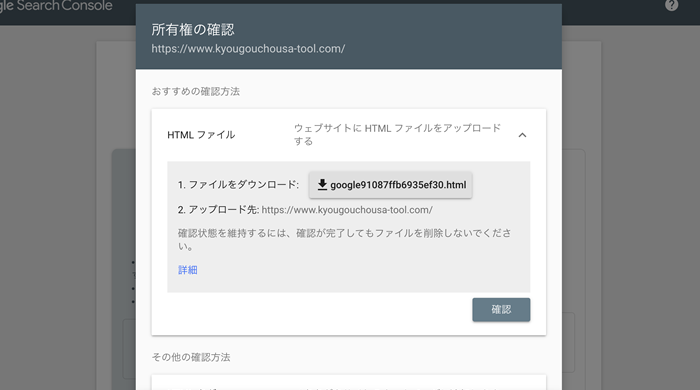Click the その他の確認方法 section label
The width and height of the screenshot is (700, 390).
[191, 357]
